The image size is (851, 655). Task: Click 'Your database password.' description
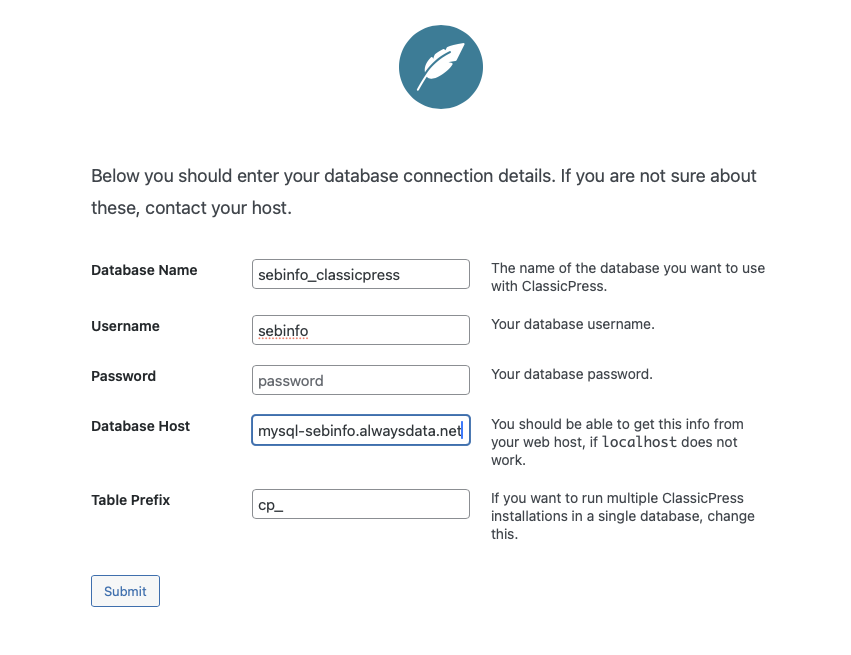click(571, 375)
